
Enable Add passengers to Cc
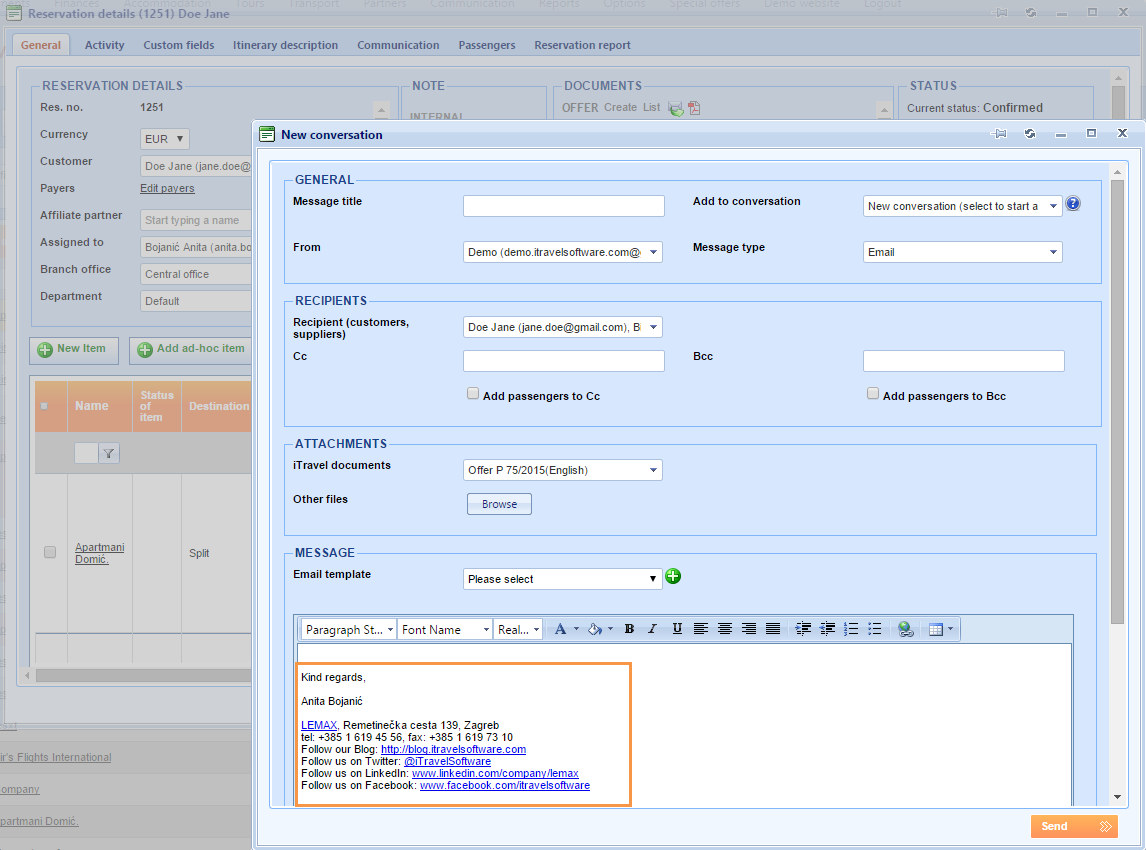point(473,394)
